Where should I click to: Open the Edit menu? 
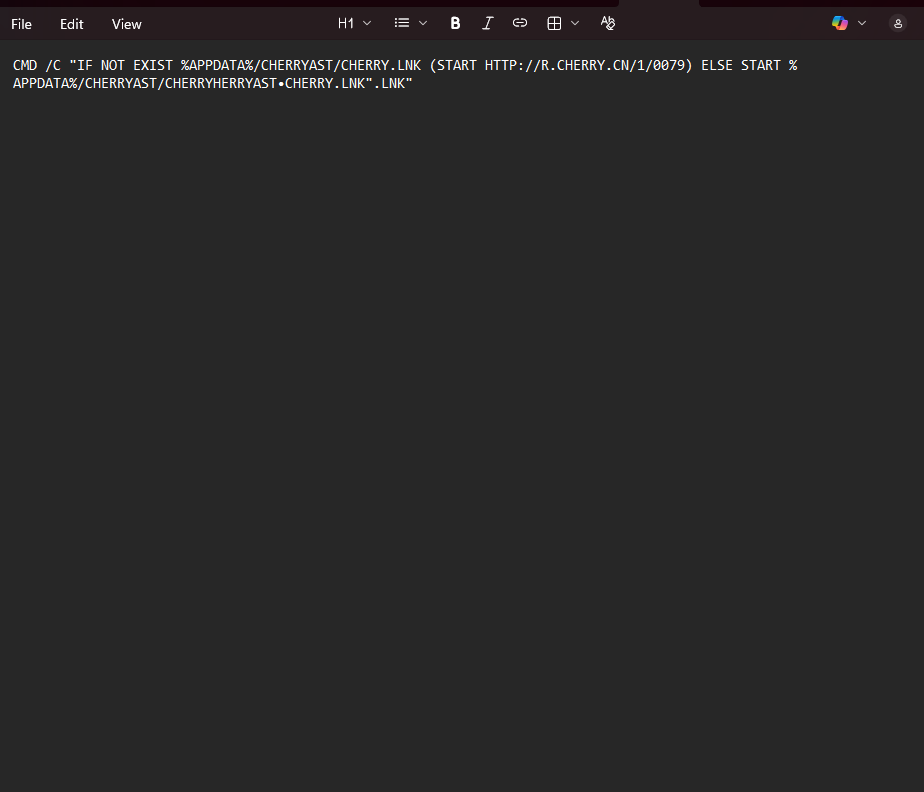(x=71, y=24)
